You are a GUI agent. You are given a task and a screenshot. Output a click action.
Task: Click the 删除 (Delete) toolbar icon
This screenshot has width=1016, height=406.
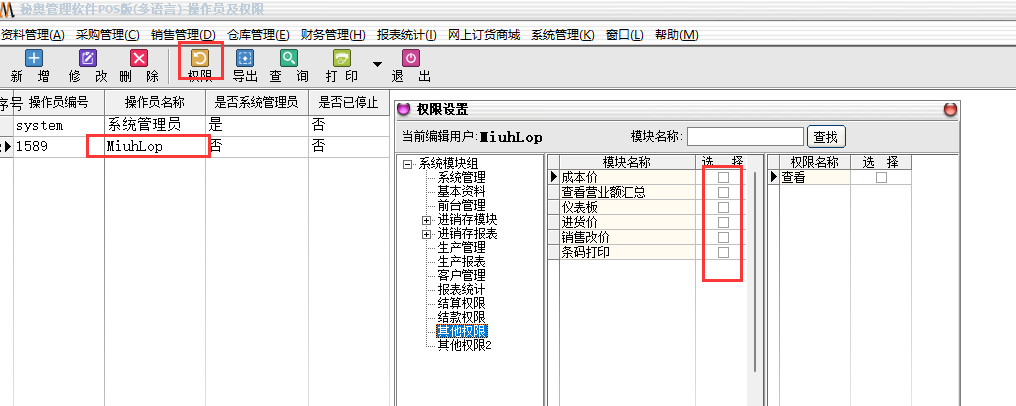[x=139, y=59]
